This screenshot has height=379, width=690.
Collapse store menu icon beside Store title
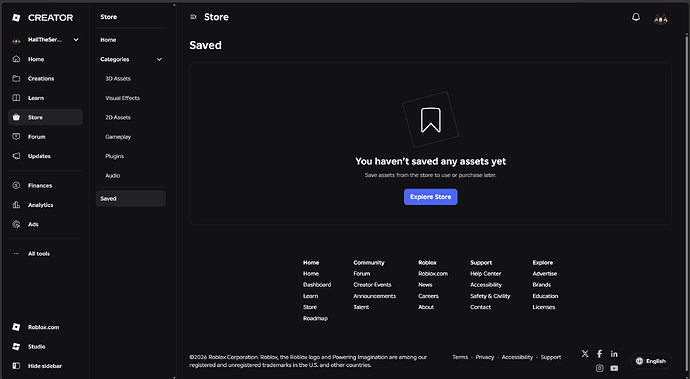click(193, 17)
